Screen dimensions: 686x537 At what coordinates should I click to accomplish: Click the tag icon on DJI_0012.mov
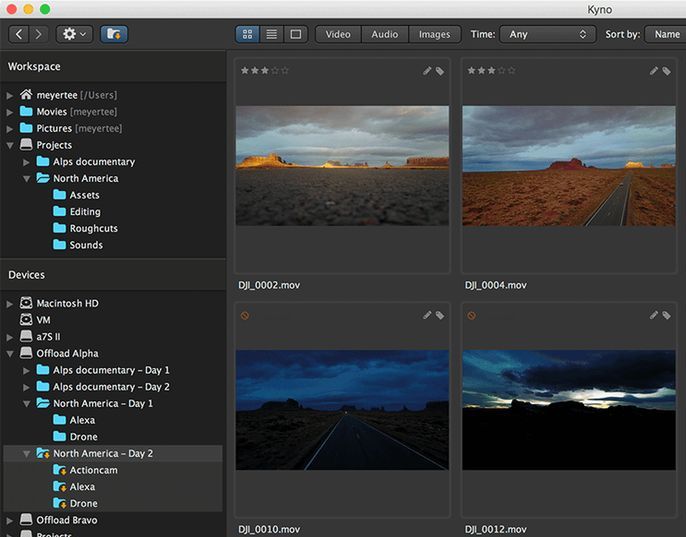[667, 315]
